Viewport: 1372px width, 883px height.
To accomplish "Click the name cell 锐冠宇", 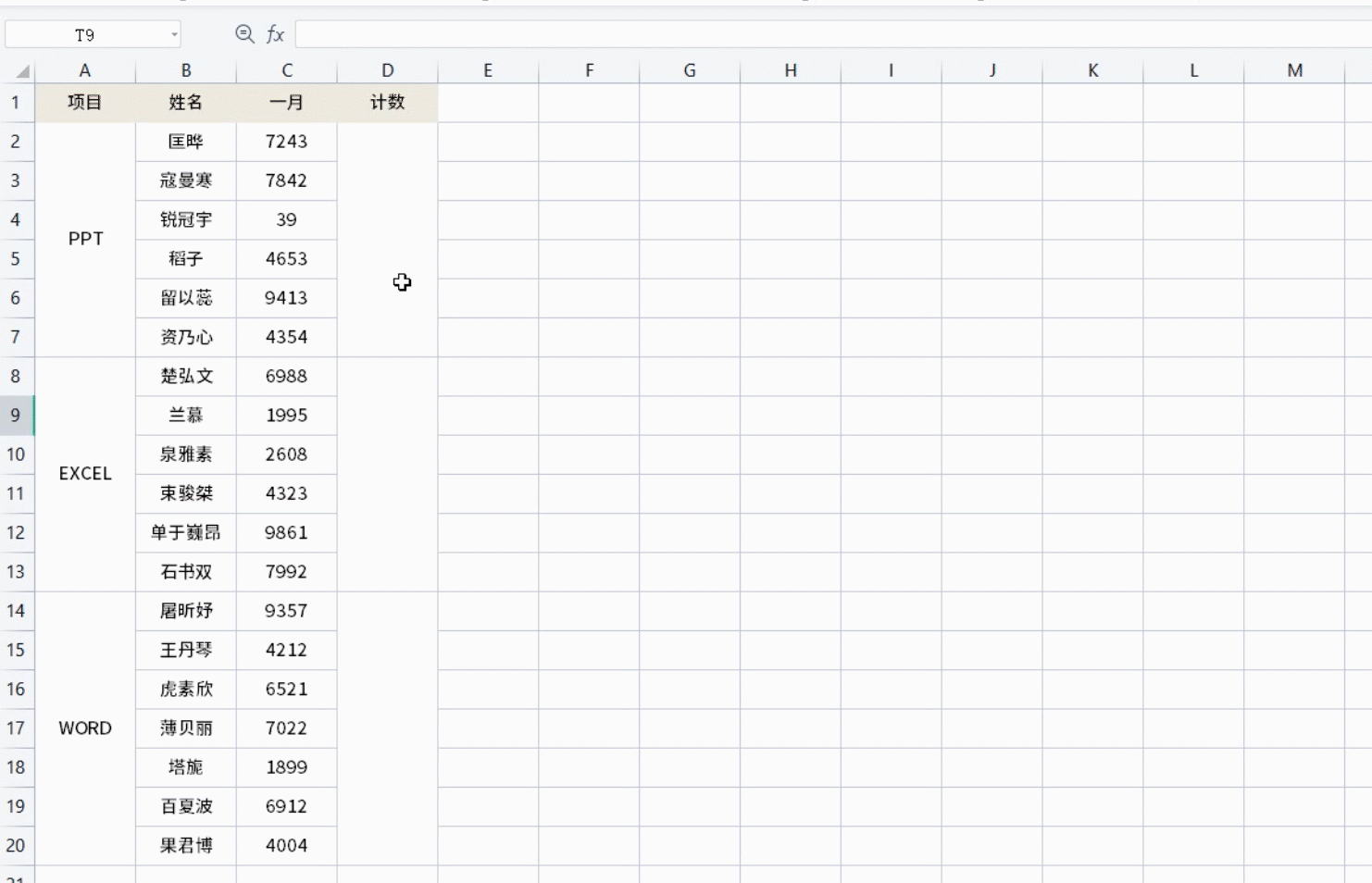I will coord(186,220).
